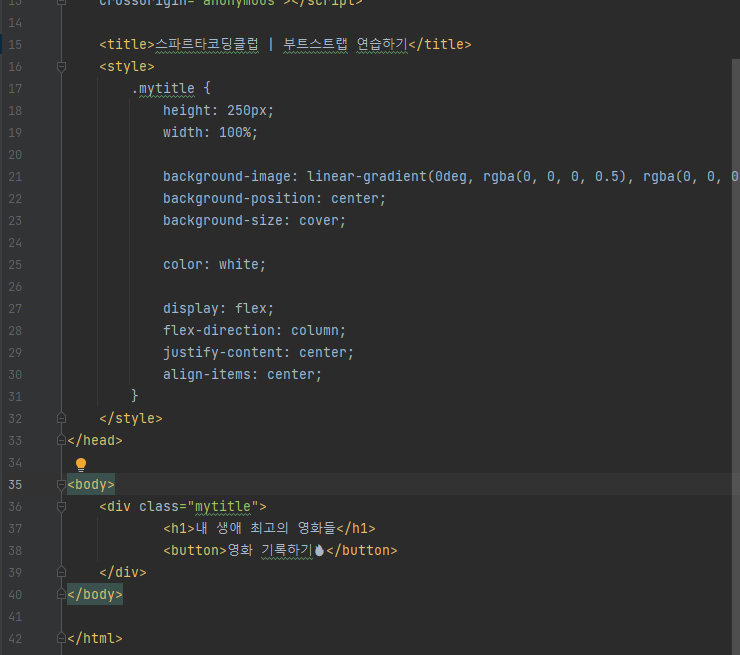740x655 pixels.
Task: Collapse the div class="mytitle" fold marker
Action: 61,506
